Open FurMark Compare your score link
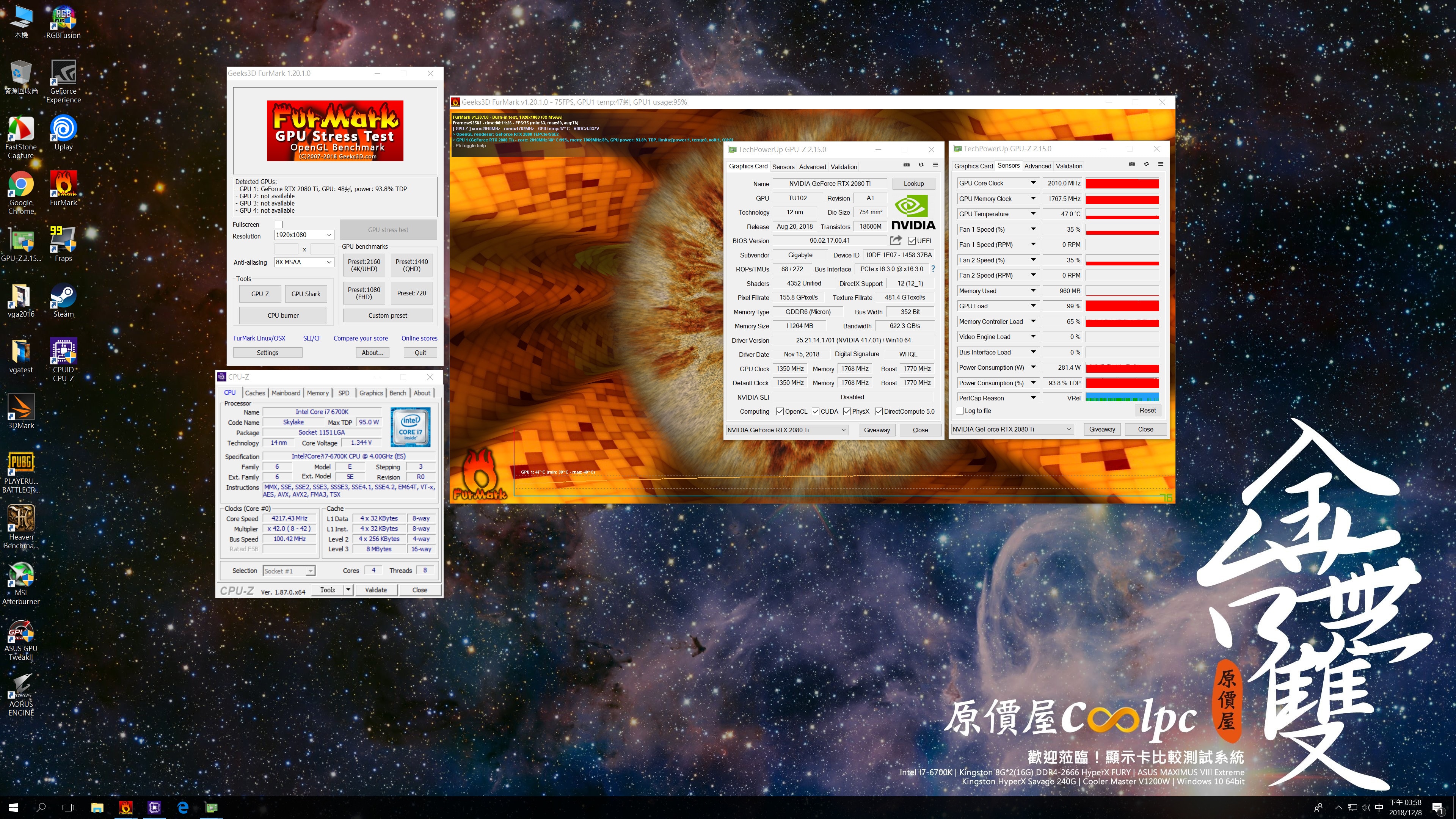The width and height of the screenshot is (1456, 819). [x=361, y=338]
